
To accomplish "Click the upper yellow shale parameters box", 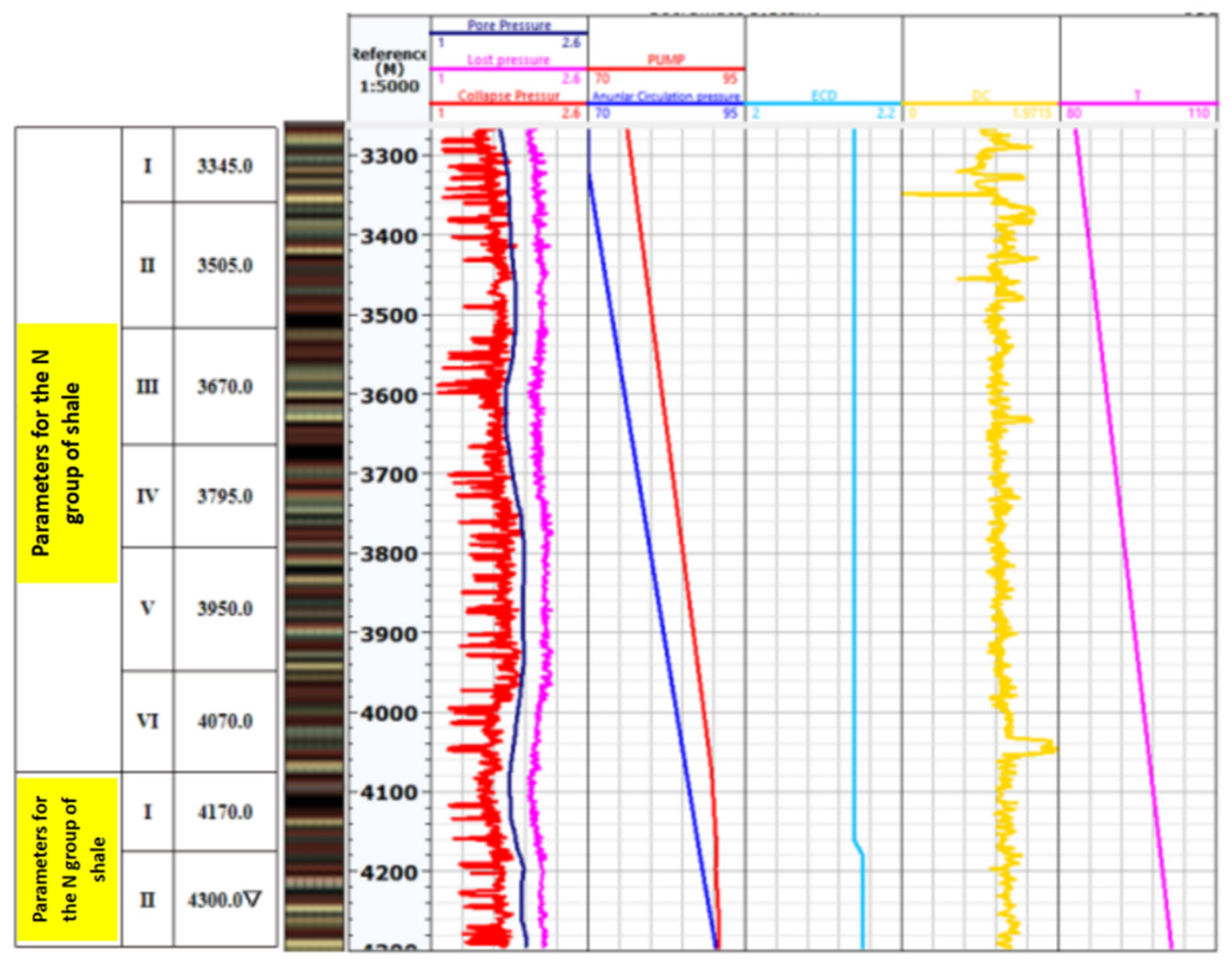I will pyautogui.click(x=67, y=453).
